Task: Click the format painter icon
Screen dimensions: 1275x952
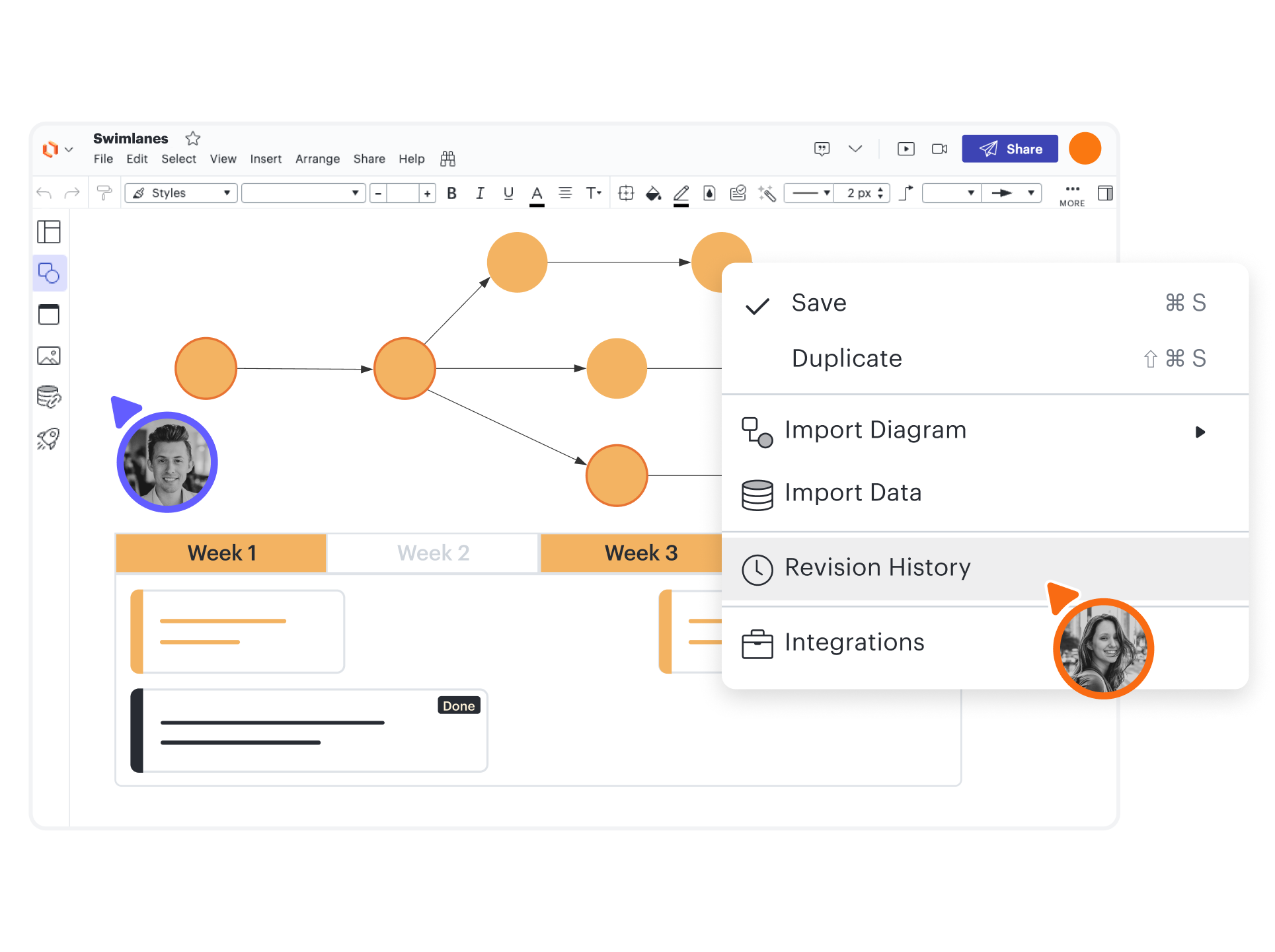Action: [x=104, y=193]
